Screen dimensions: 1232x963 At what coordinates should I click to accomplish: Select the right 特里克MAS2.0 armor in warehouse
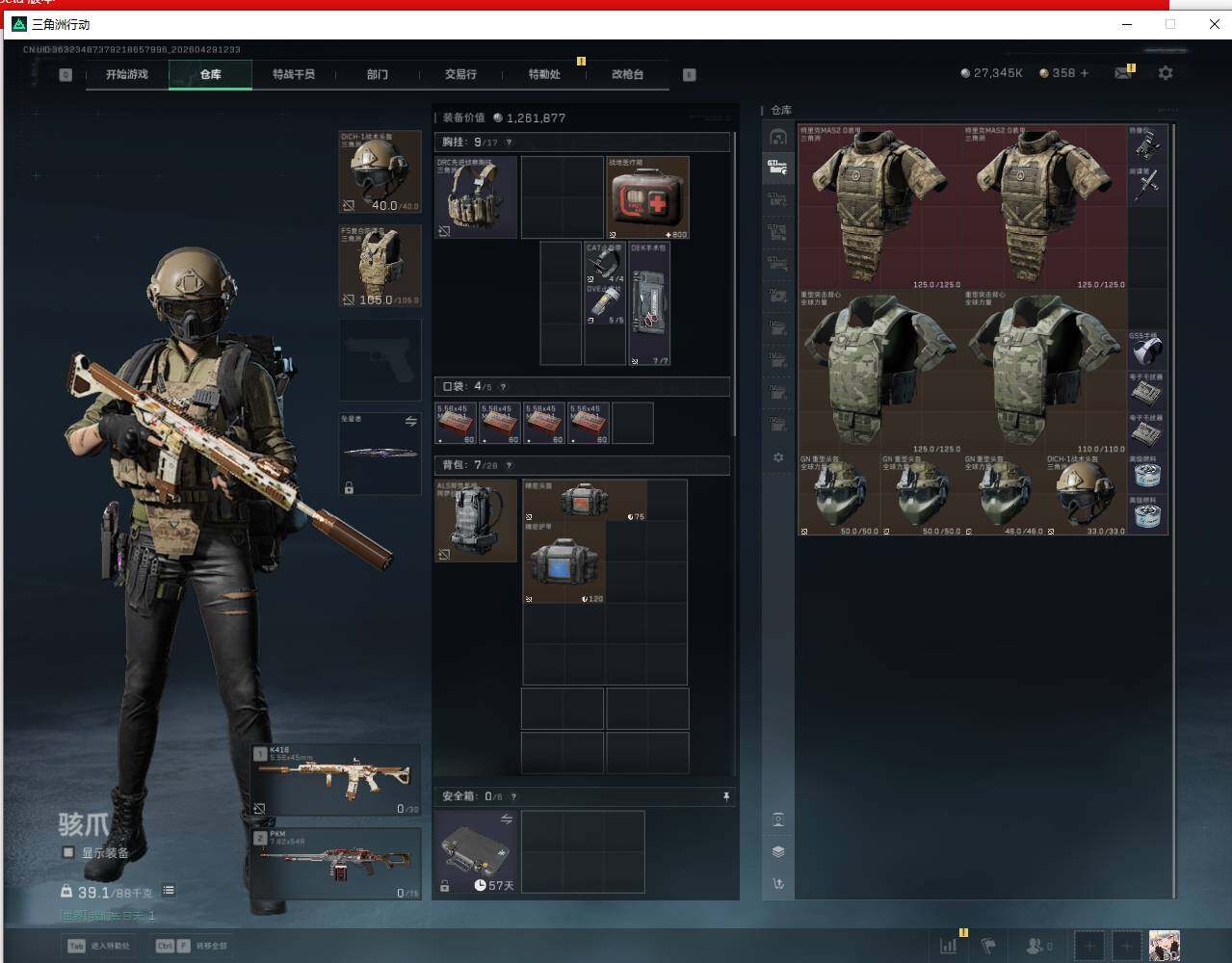(x=1045, y=207)
